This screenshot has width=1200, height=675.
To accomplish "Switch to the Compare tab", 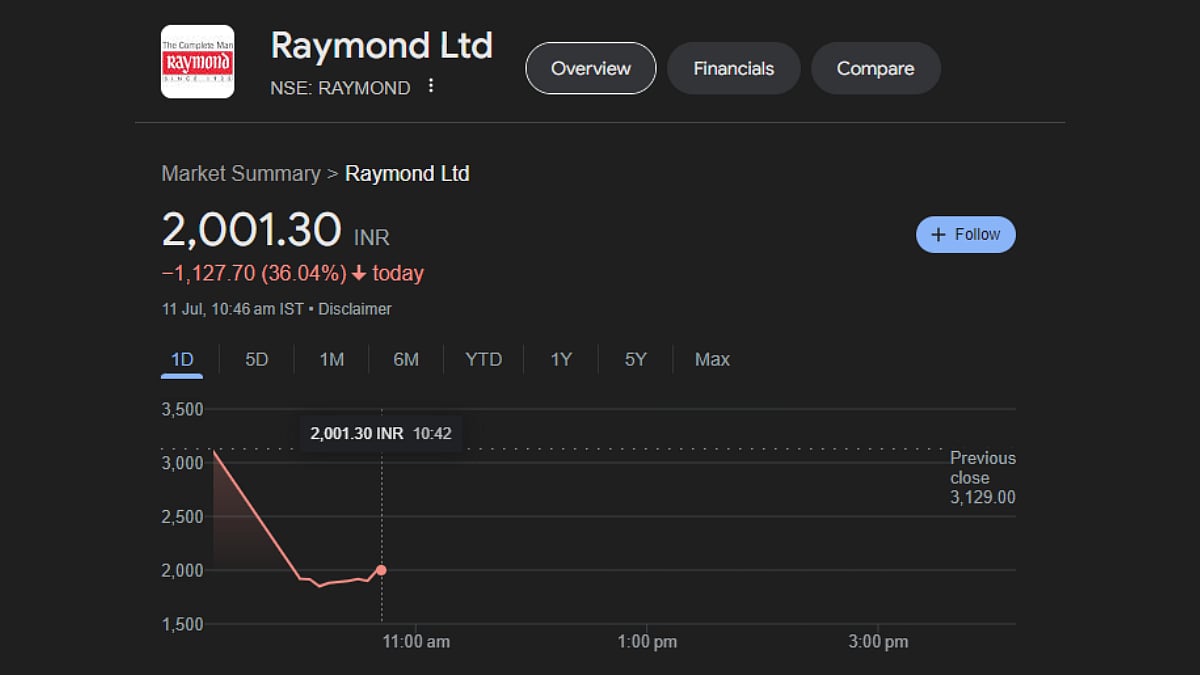I will (875, 68).
